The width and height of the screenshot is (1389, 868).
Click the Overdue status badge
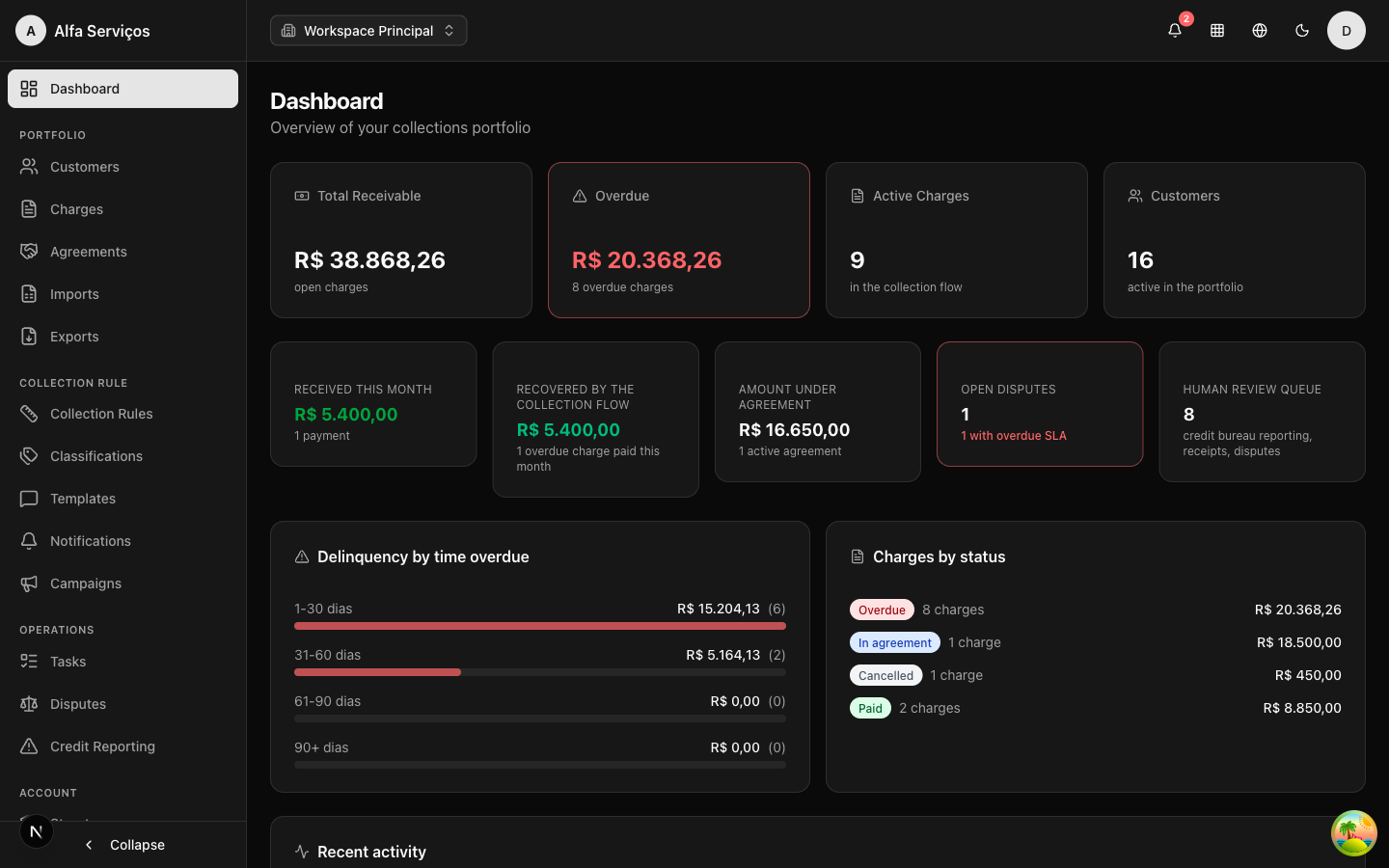882,610
